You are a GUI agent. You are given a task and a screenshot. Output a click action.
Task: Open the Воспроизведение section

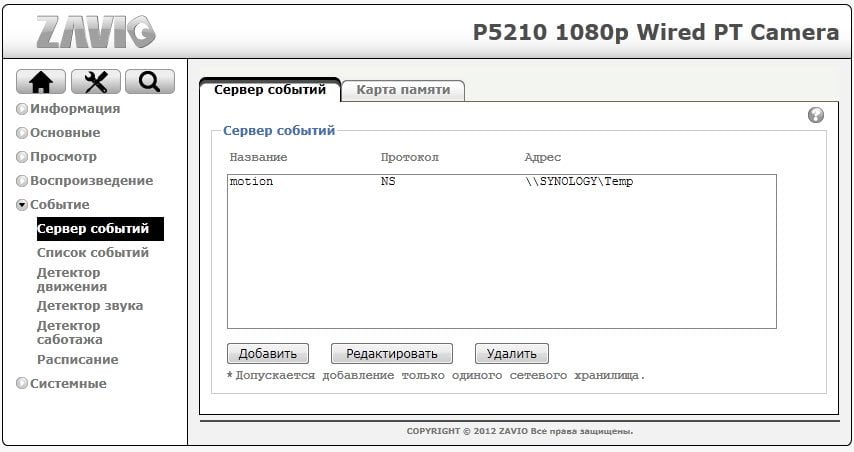click(x=92, y=180)
